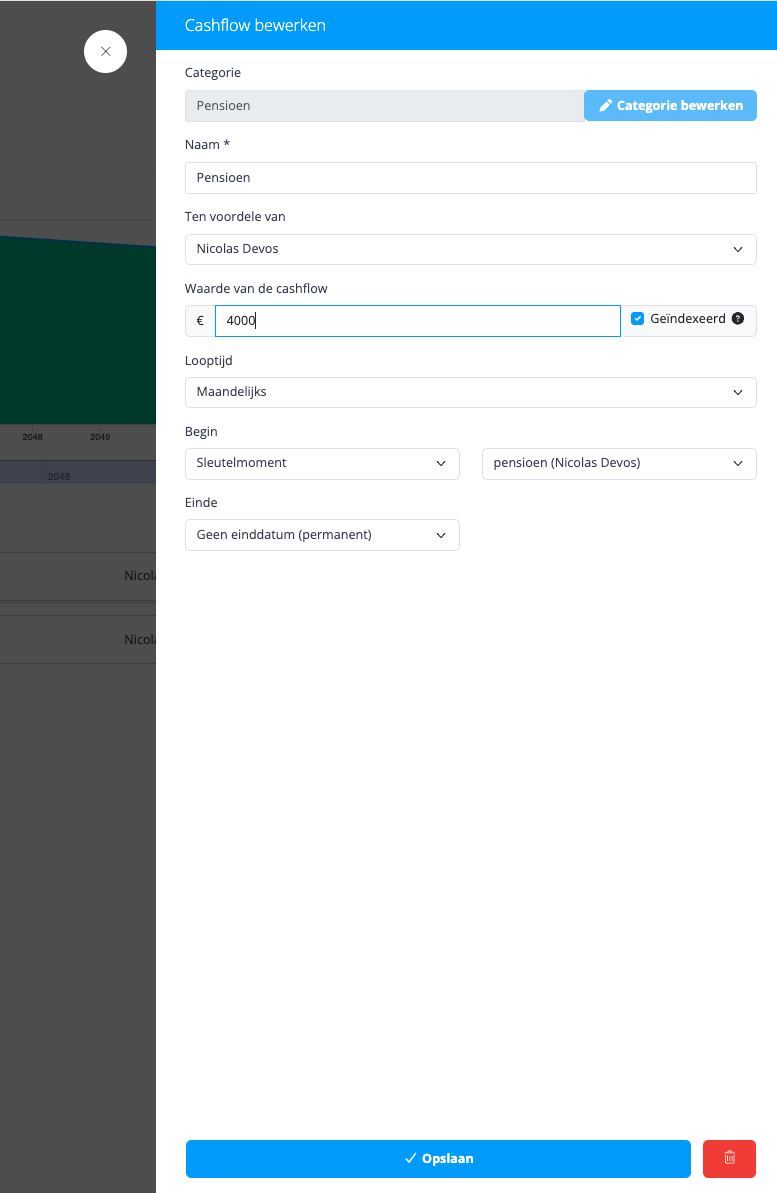Viewport: 777px width, 1193px height.
Task: Click the Opslaan save button
Action: (x=438, y=1158)
